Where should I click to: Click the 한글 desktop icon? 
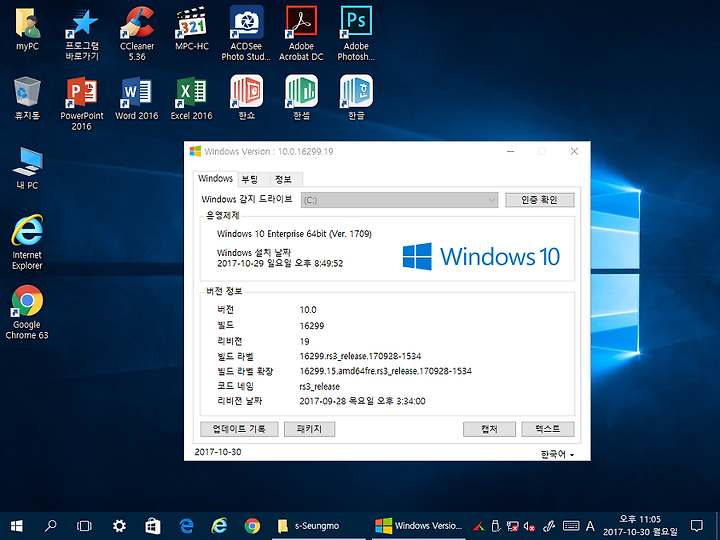point(356,97)
